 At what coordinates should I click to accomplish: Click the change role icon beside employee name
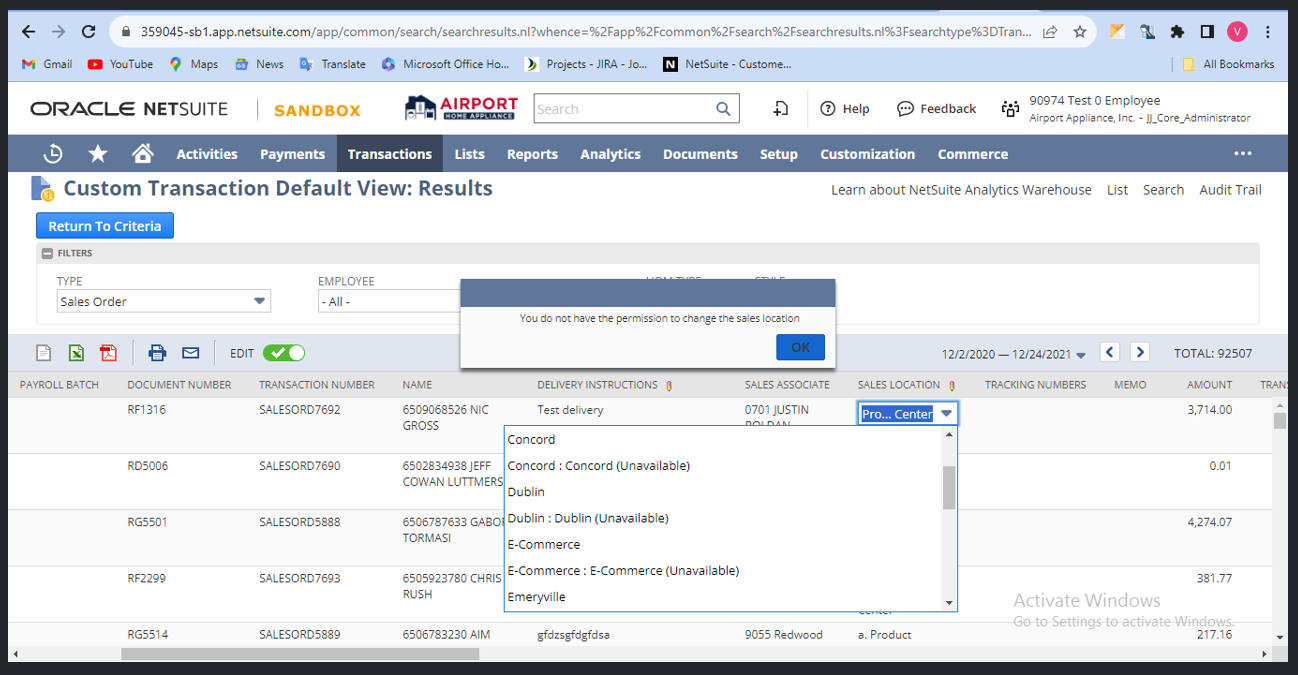tap(1010, 109)
